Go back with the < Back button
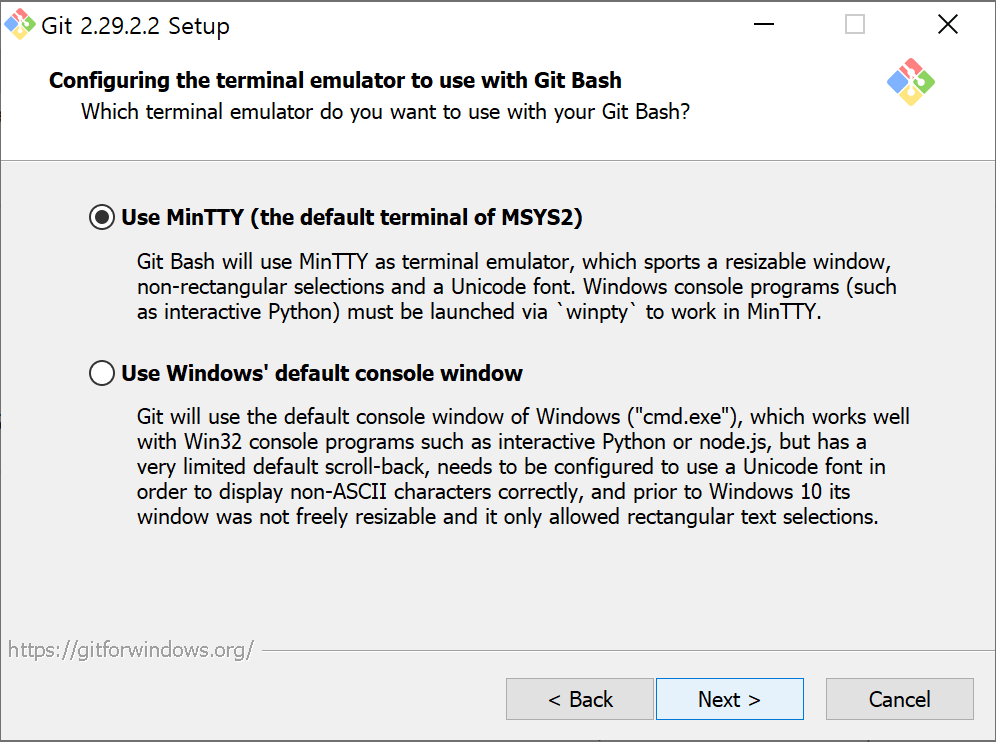The height and width of the screenshot is (742, 996). 580,699
